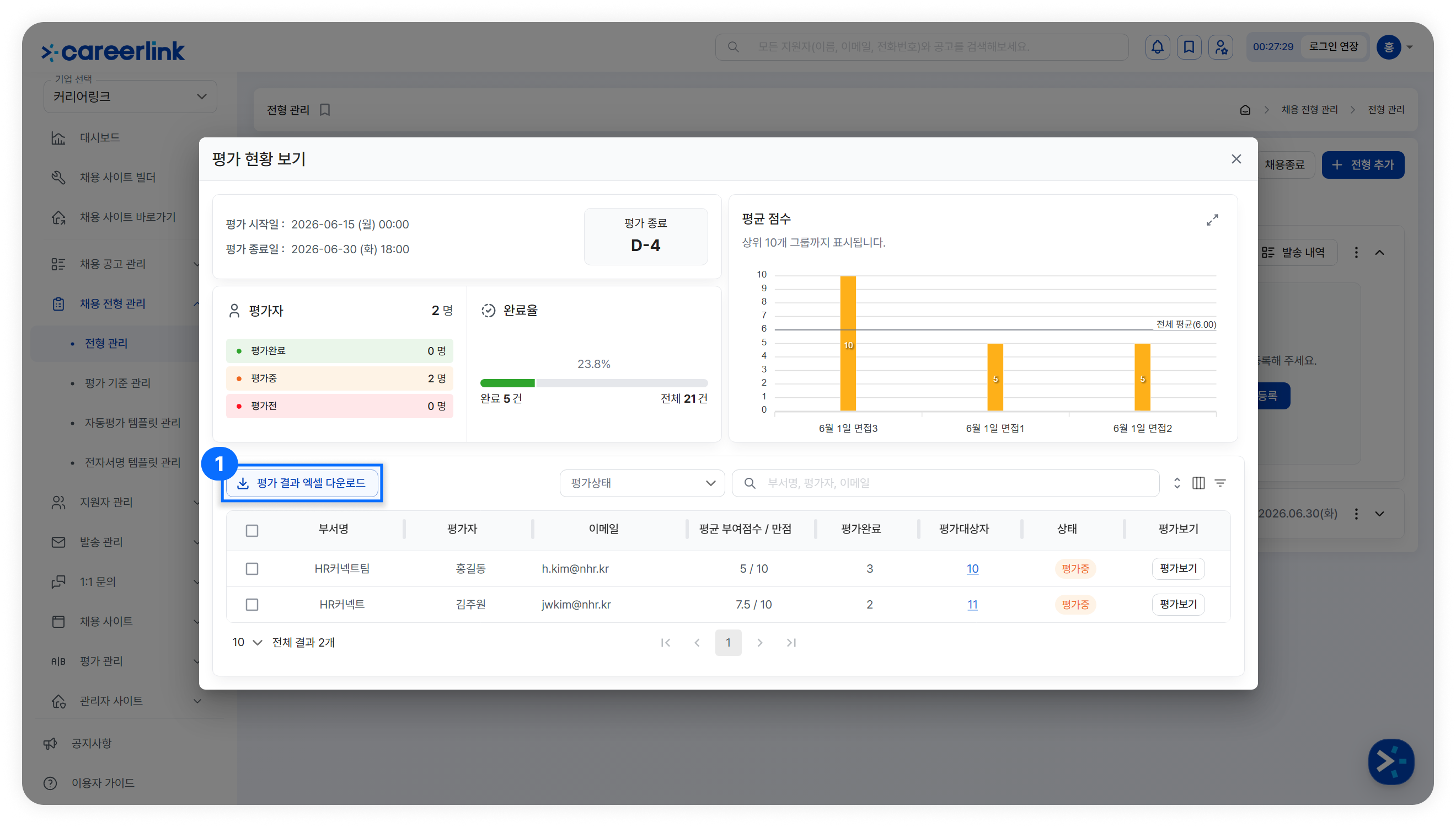Check the HR커넥트팀 row checkbox
The image size is (1456, 827).
coord(252,569)
